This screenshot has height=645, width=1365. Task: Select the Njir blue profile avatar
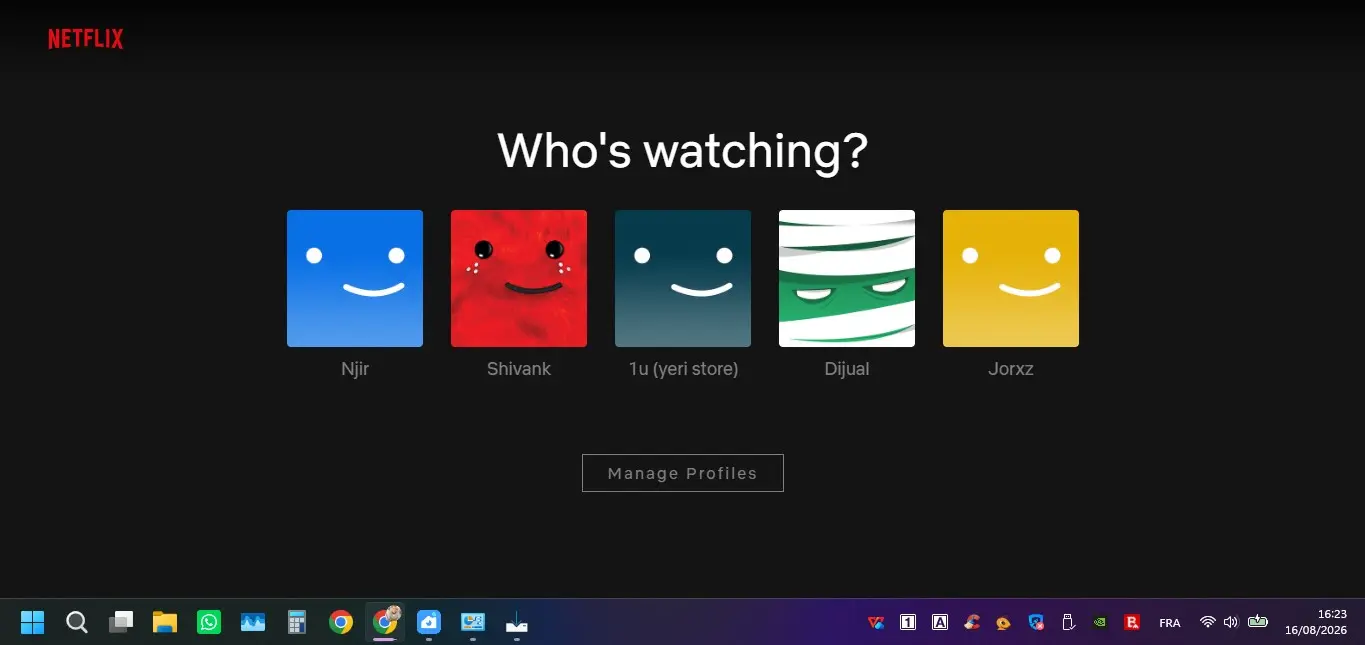[355, 278]
